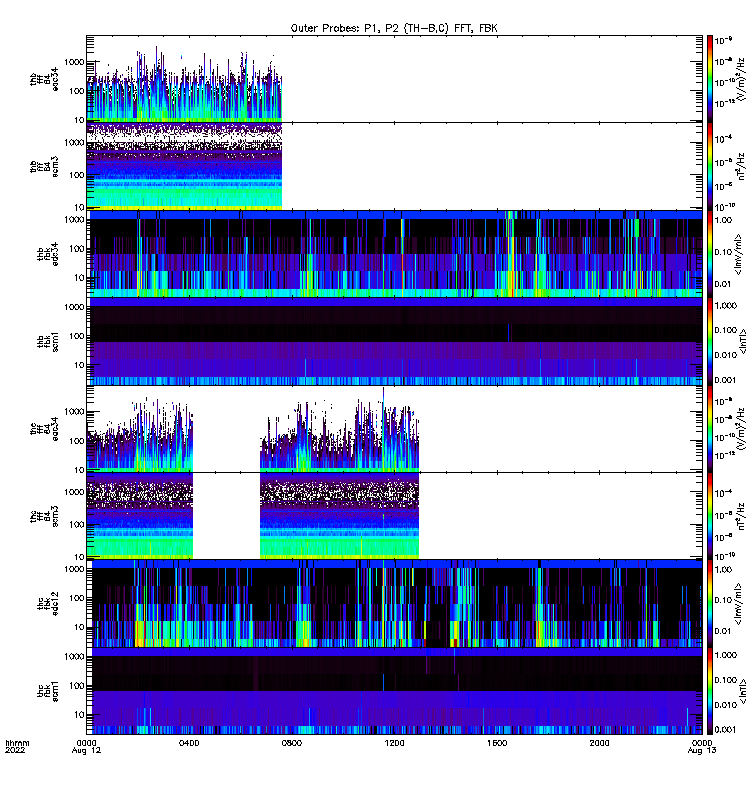
Task: Click the '0.10' color scale value of thc fbk edc12
Action: coord(723,600)
